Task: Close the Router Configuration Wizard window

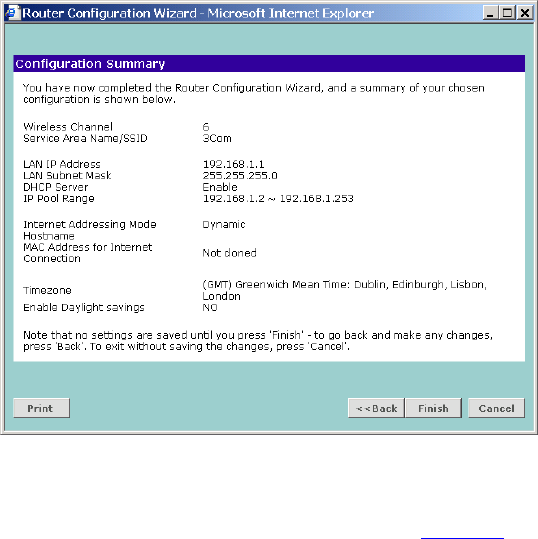Action: click(525, 13)
